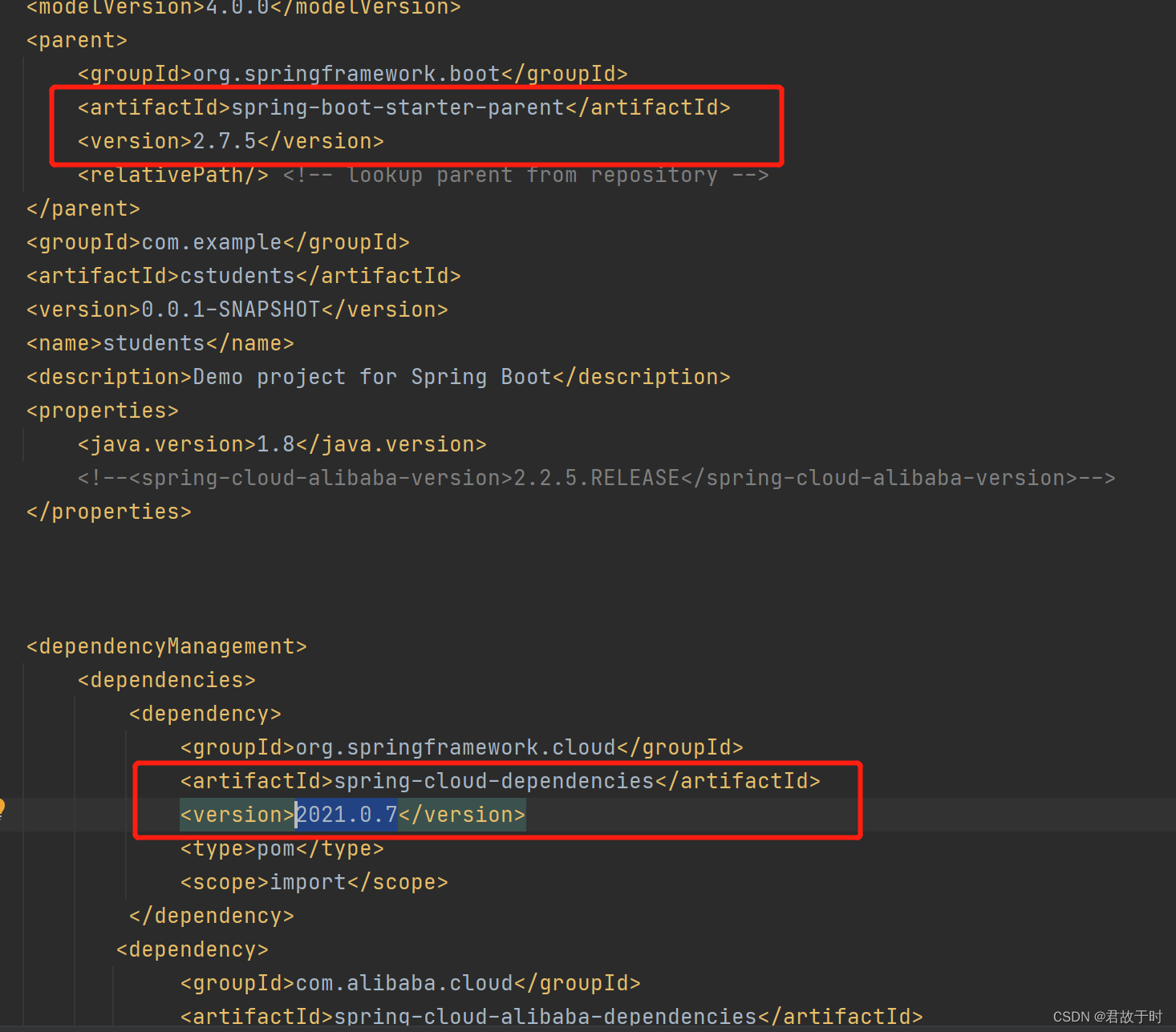Image resolution: width=1176 pixels, height=1032 pixels.
Task: Open quick-fix suggestions via the lightbulb
Action: [4, 809]
